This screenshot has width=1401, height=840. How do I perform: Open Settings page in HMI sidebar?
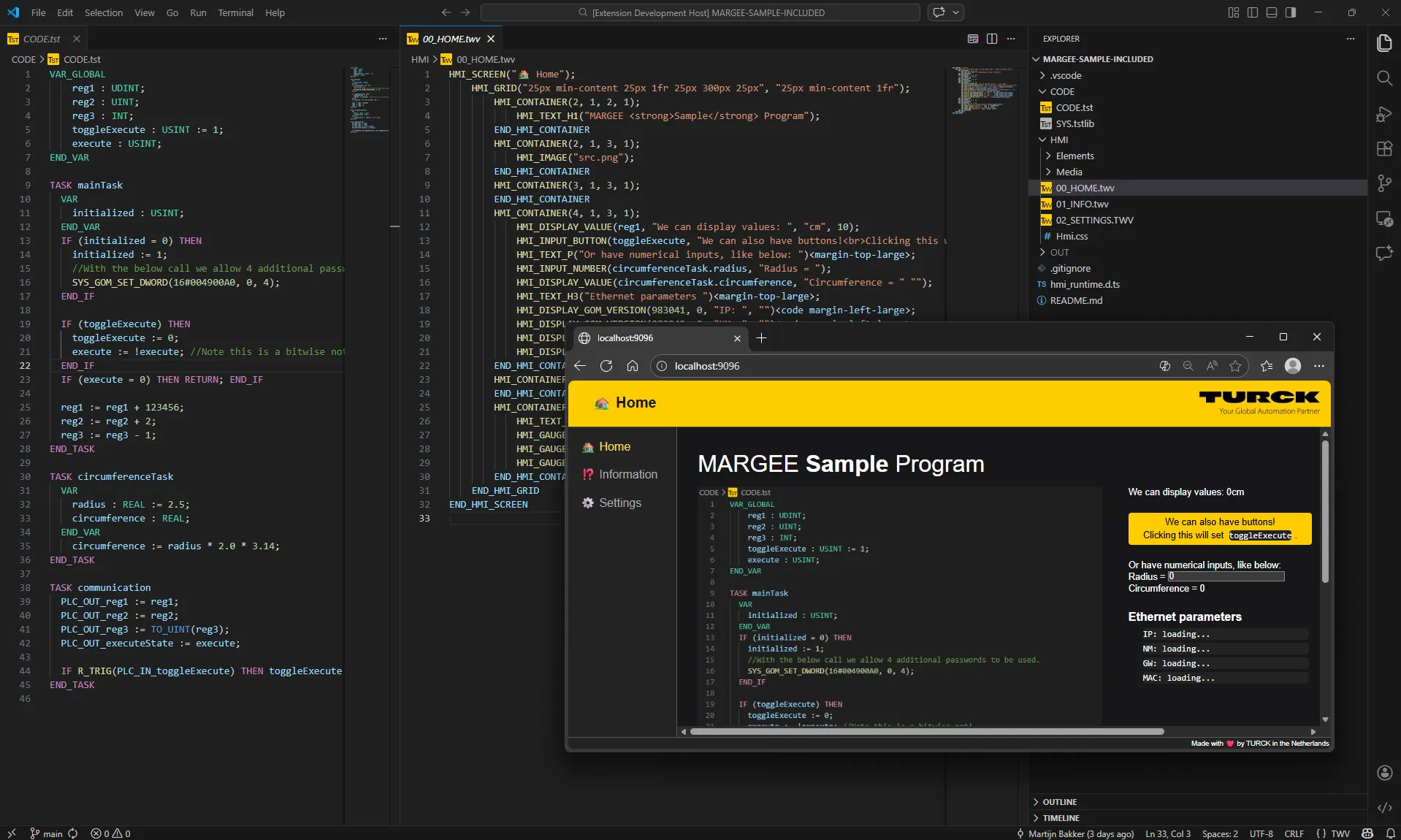coord(612,503)
